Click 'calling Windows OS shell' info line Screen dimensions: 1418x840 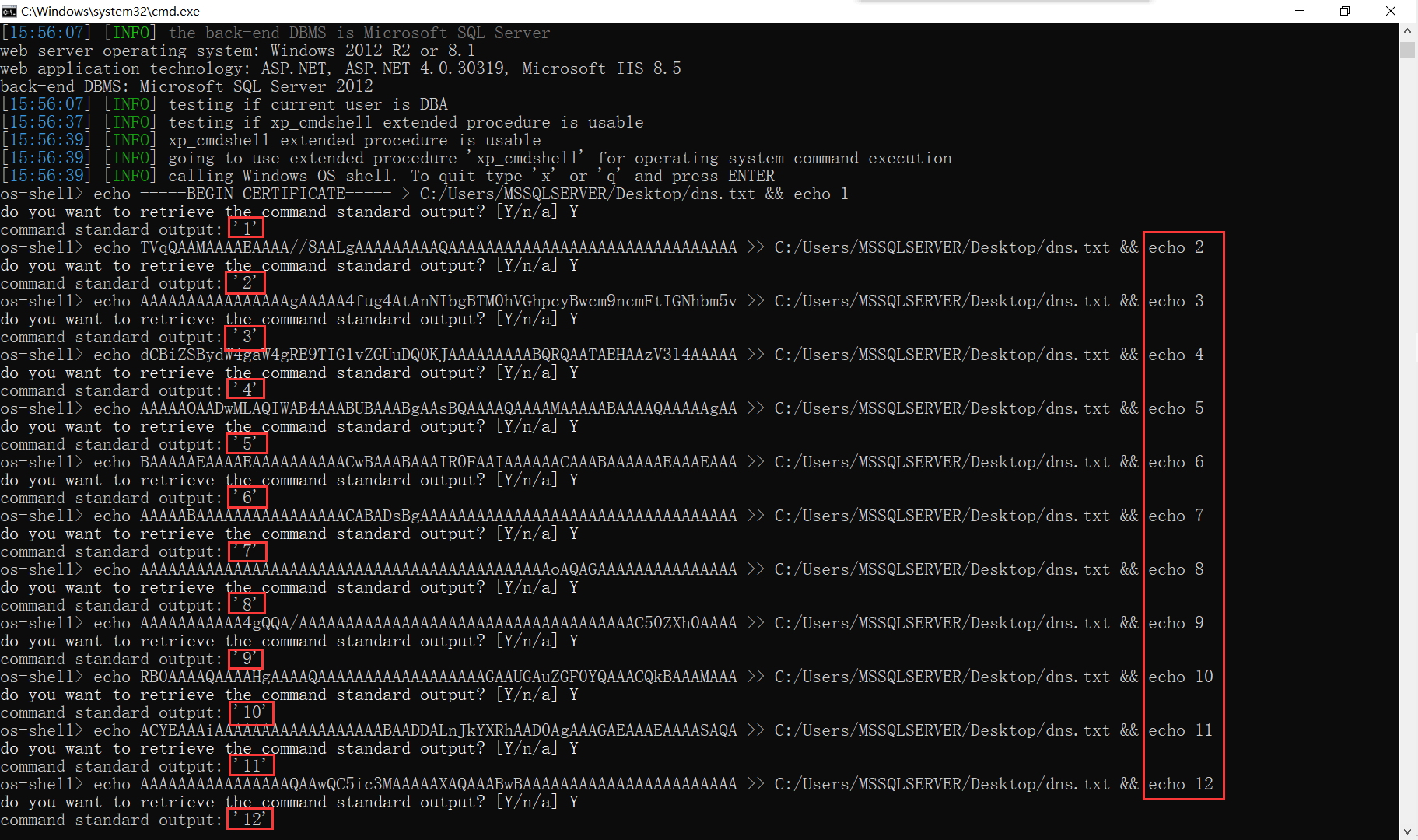pos(387,176)
